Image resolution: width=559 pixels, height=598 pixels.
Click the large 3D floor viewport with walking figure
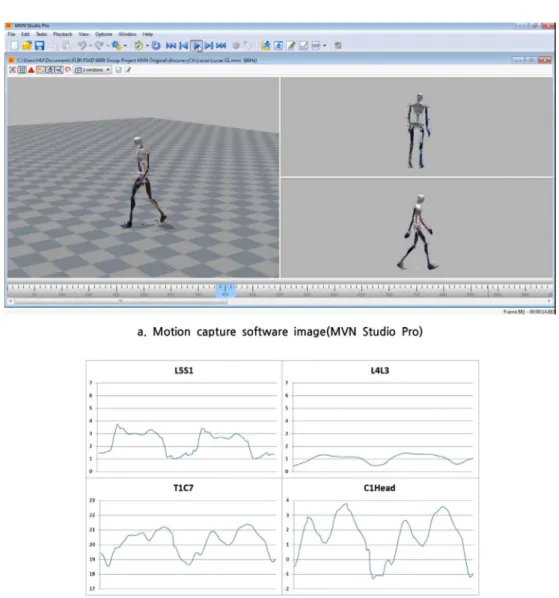(143, 177)
